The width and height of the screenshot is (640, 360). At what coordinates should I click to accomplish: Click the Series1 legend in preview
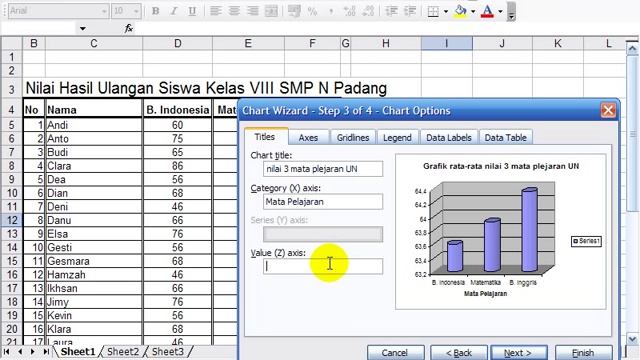pos(586,241)
